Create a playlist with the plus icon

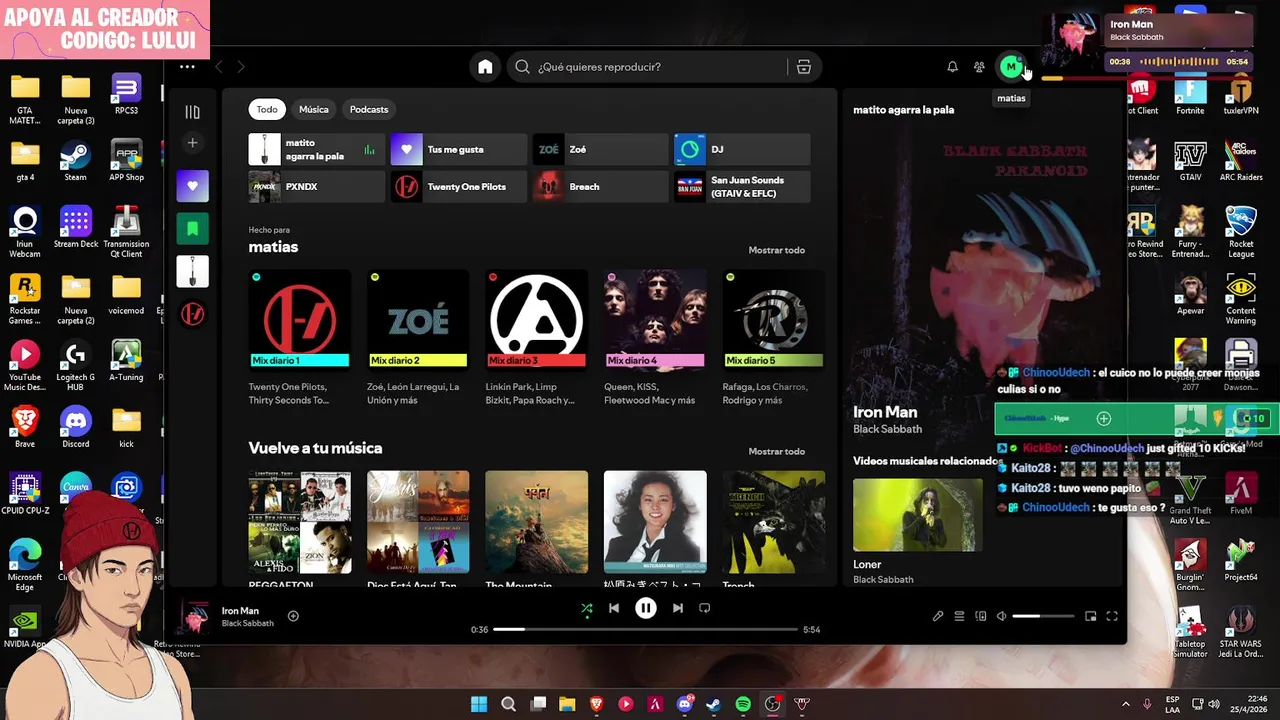click(x=192, y=143)
